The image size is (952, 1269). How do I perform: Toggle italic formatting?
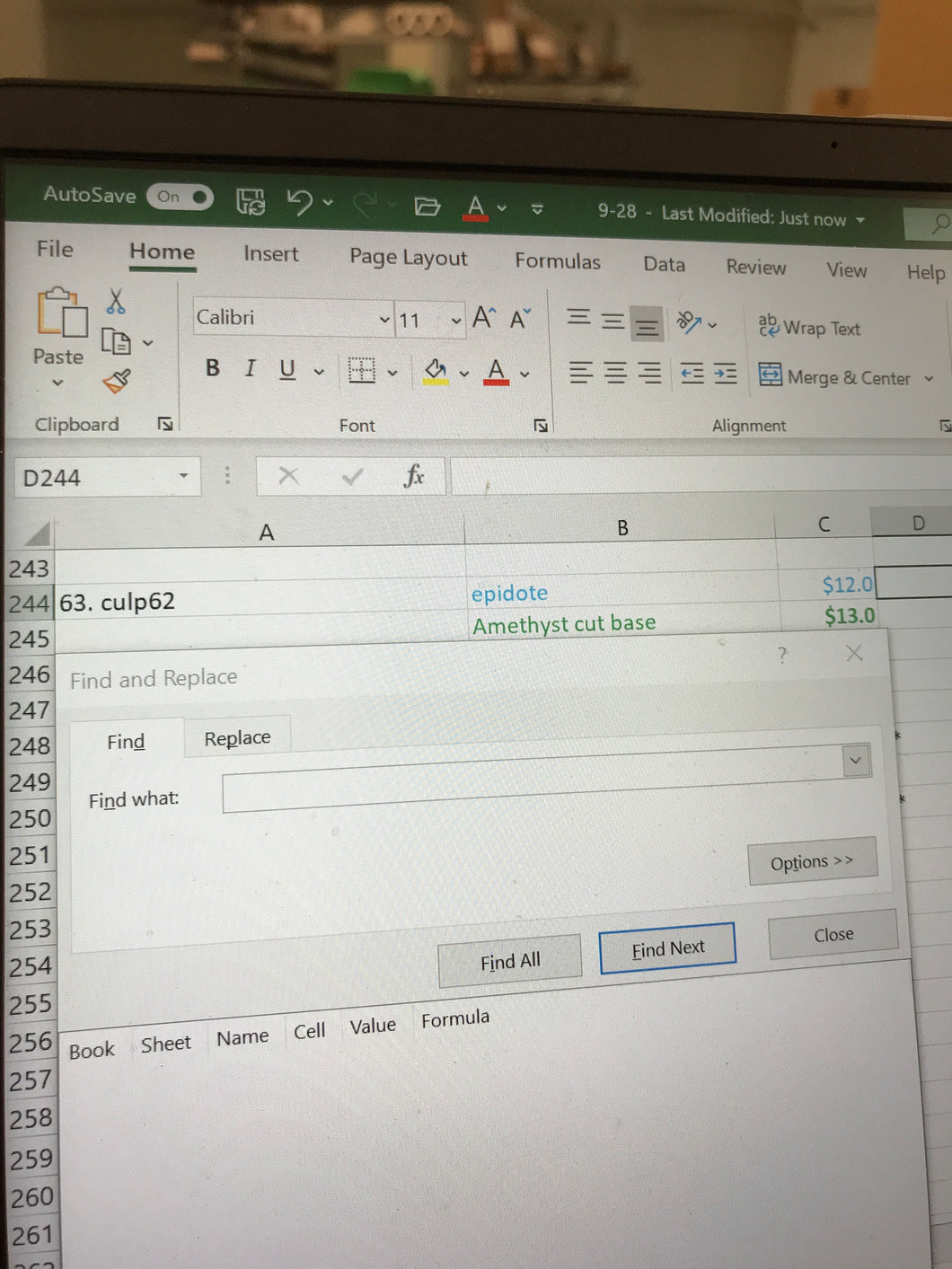tap(251, 368)
